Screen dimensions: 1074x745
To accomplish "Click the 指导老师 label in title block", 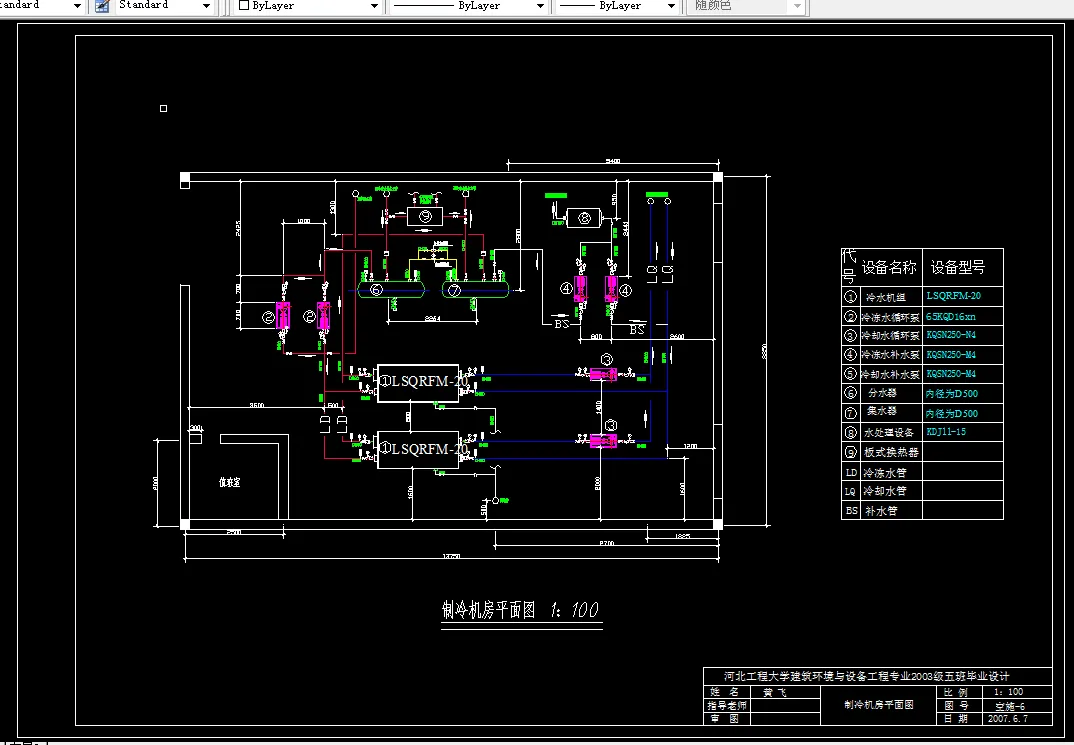I will click(727, 705).
